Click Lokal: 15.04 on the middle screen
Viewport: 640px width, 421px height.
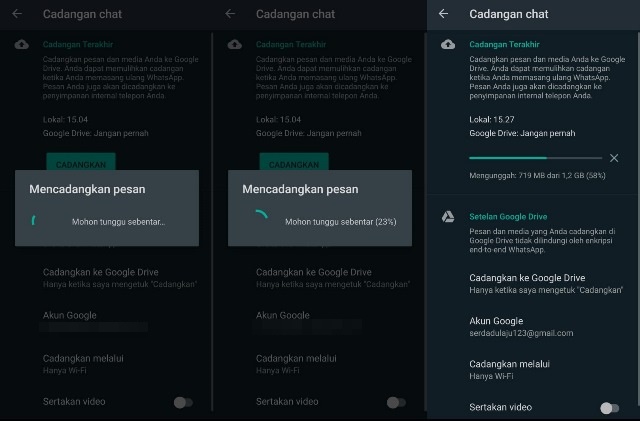point(278,120)
